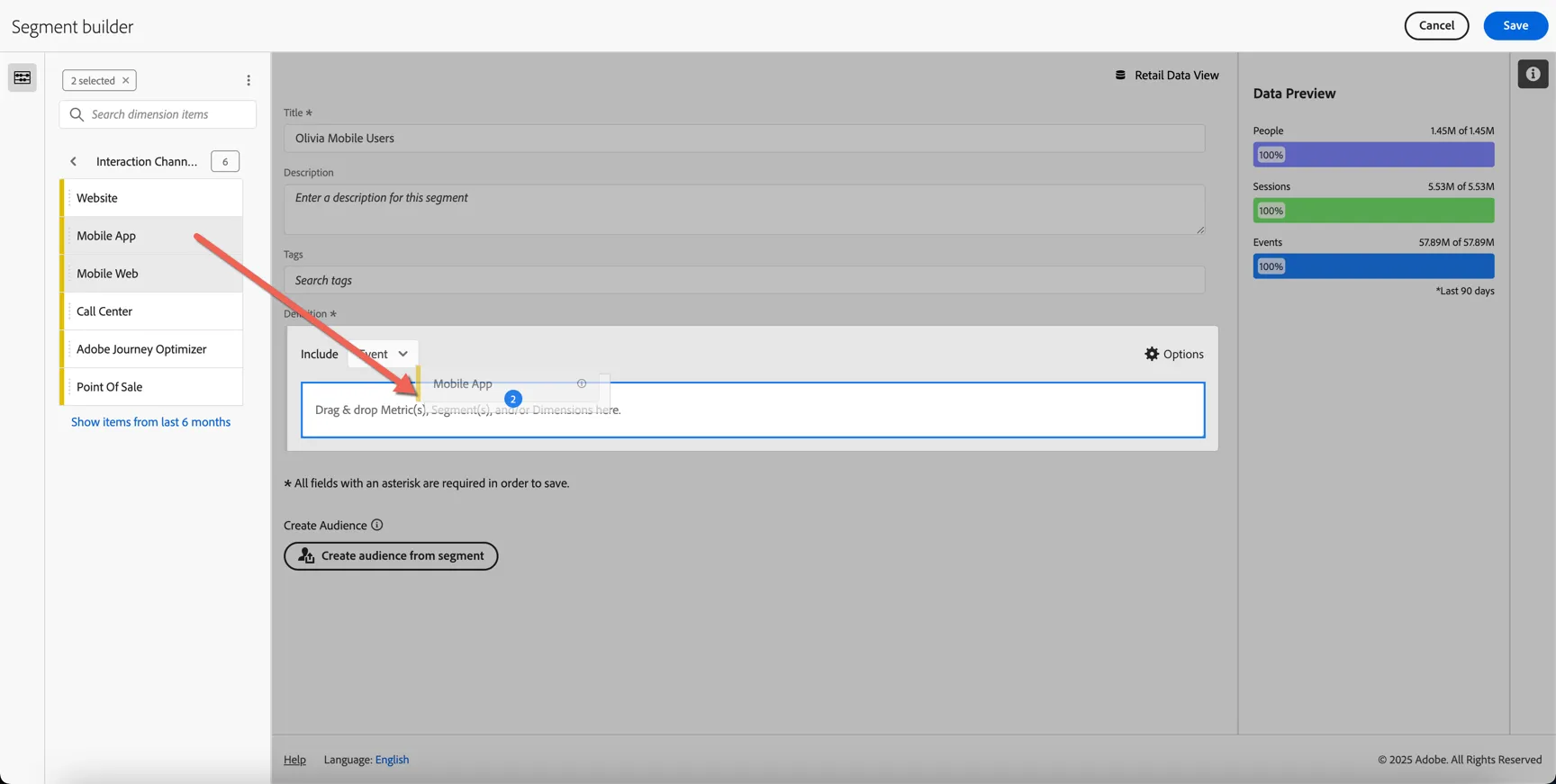The image size is (1556, 784).
Task: Remove the '2 selected' filter chip
Action: [x=126, y=80]
